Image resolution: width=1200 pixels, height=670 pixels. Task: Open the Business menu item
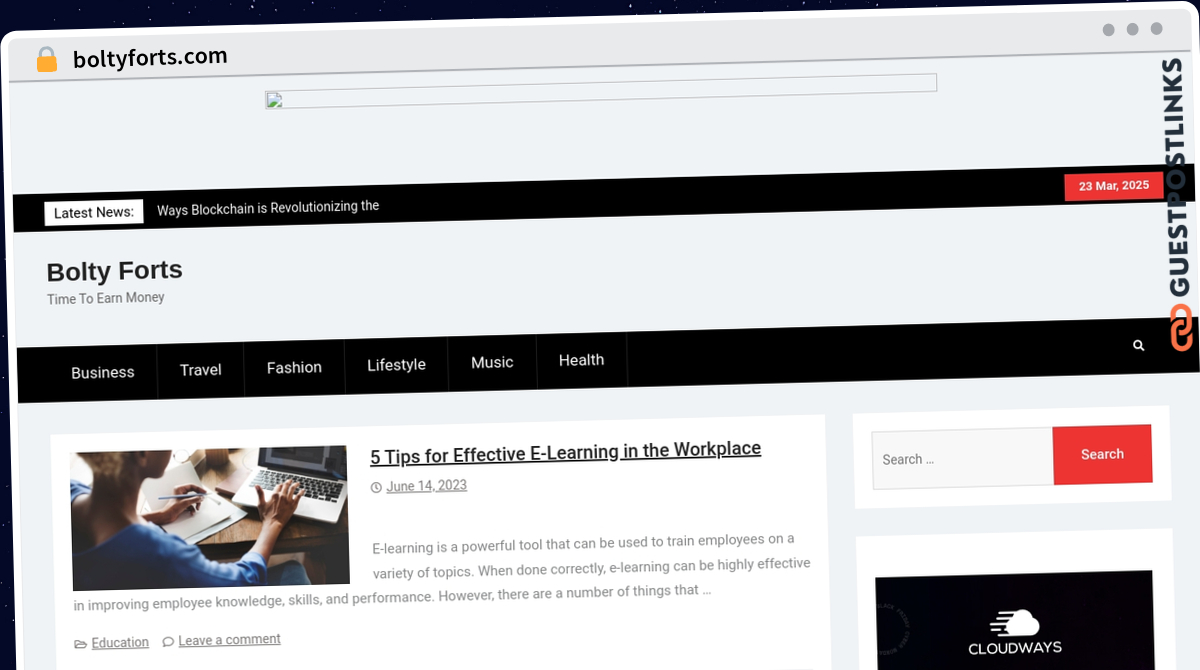tap(102, 372)
